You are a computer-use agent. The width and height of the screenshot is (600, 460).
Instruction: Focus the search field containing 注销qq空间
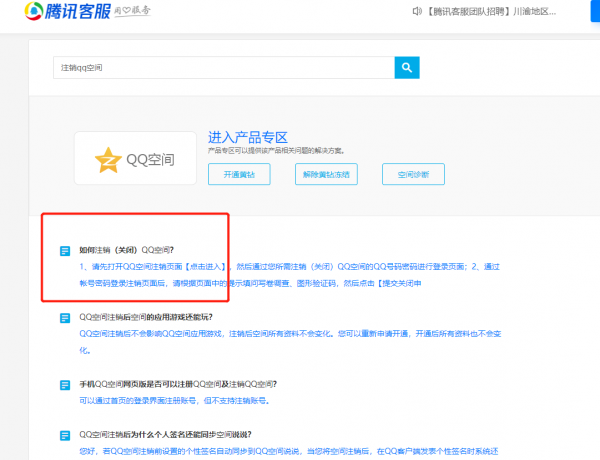point(224,68)
